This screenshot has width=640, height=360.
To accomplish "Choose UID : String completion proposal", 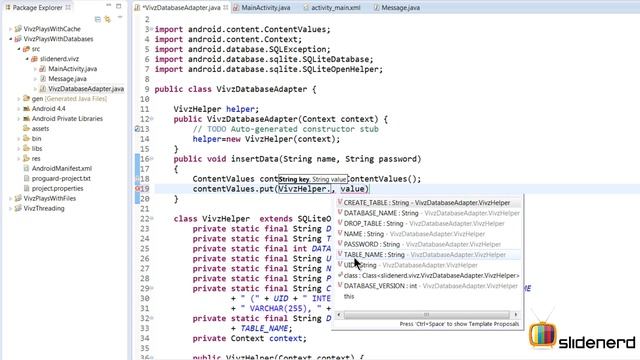I will 428,265.
